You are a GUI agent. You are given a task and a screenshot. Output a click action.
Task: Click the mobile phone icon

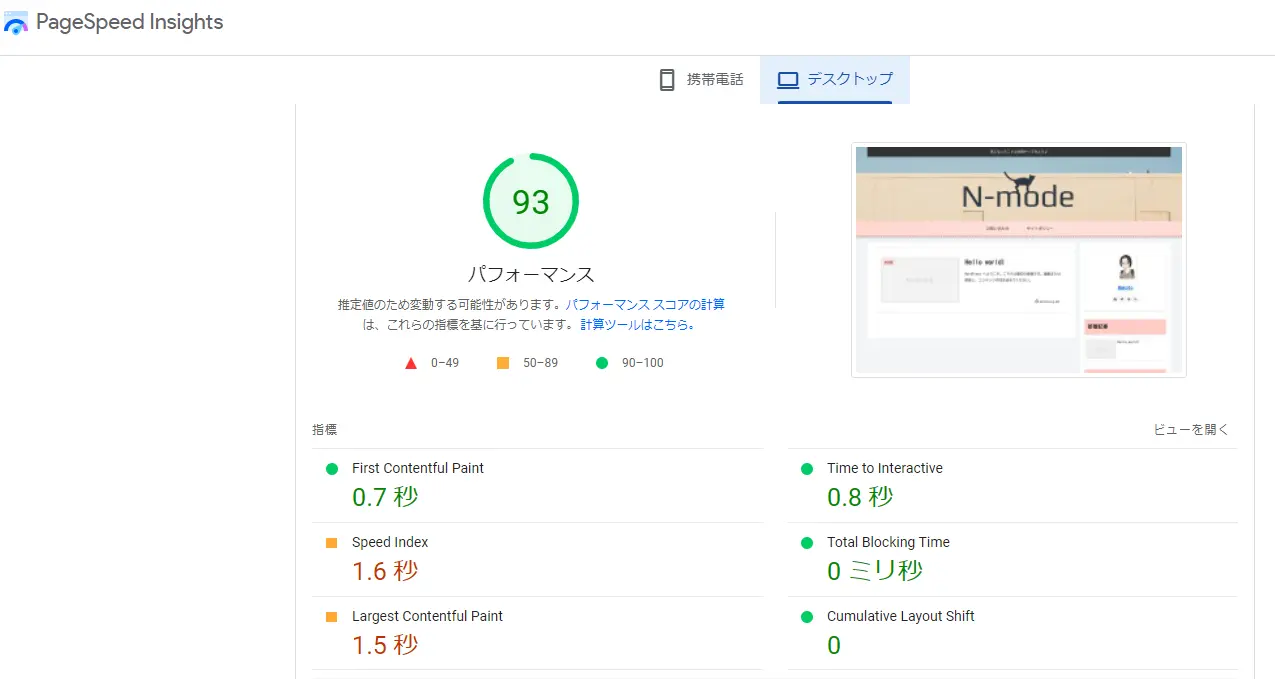click(x=667, y=80)
